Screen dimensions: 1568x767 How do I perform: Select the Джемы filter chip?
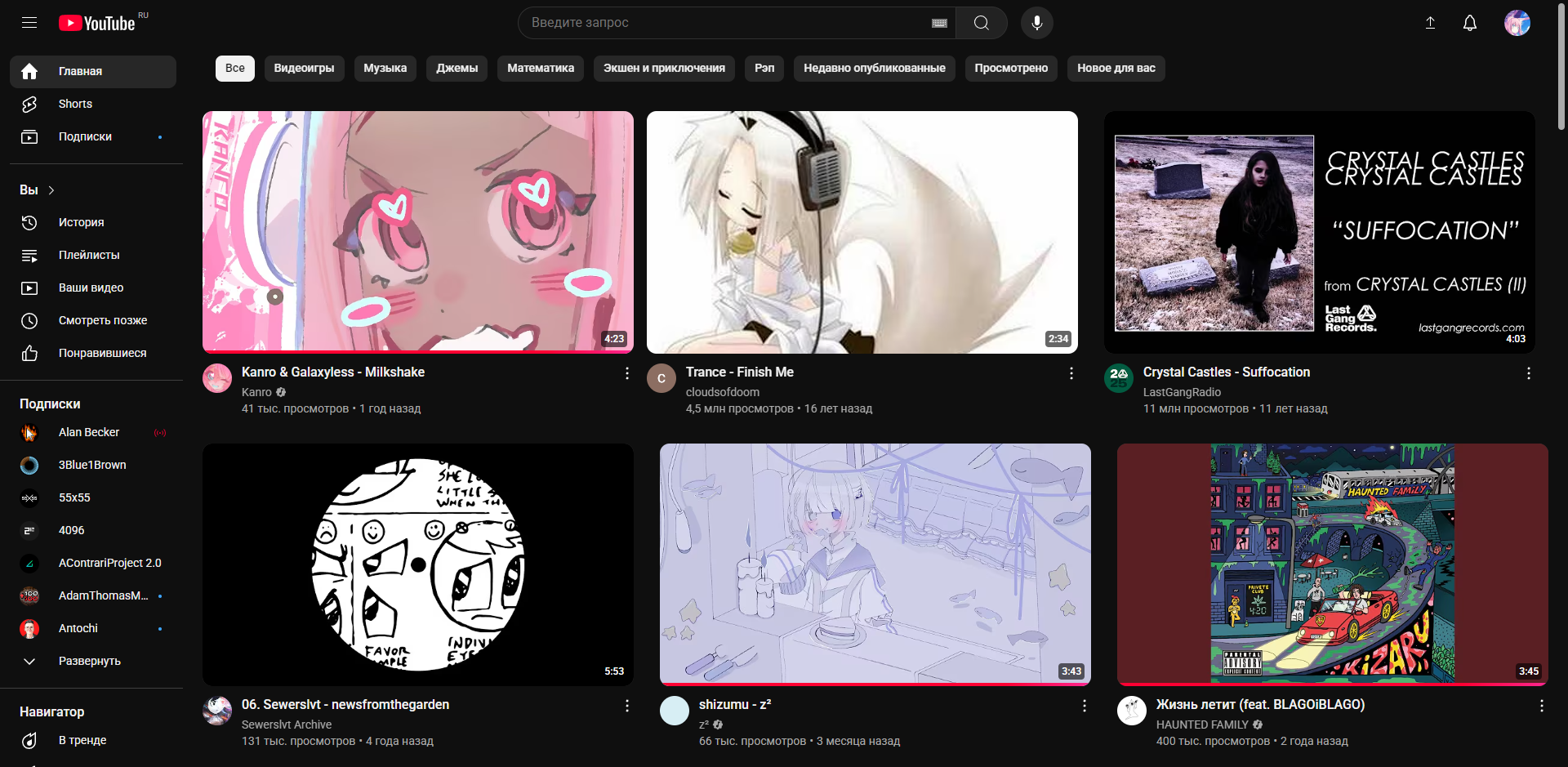457,68
